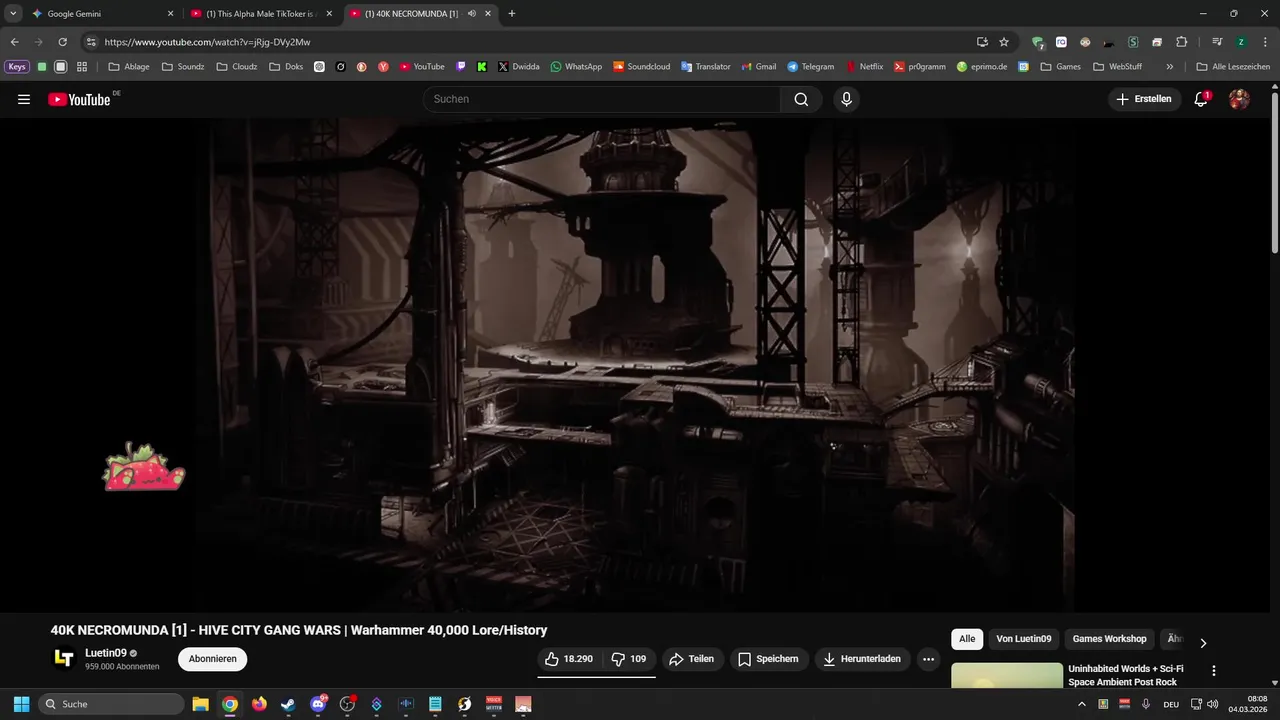Go back in browser history
Viewport: 1280px width, 720px height.
point(14,42)
